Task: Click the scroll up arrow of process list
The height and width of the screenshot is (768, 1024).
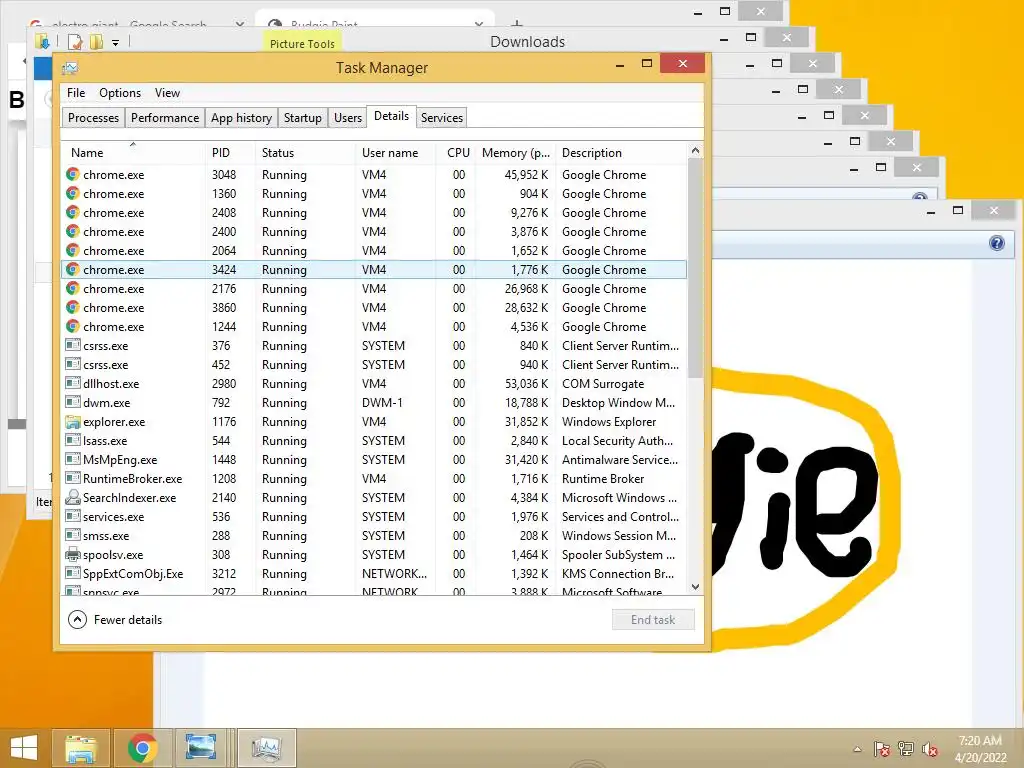Action: click(x=696, y=151)
